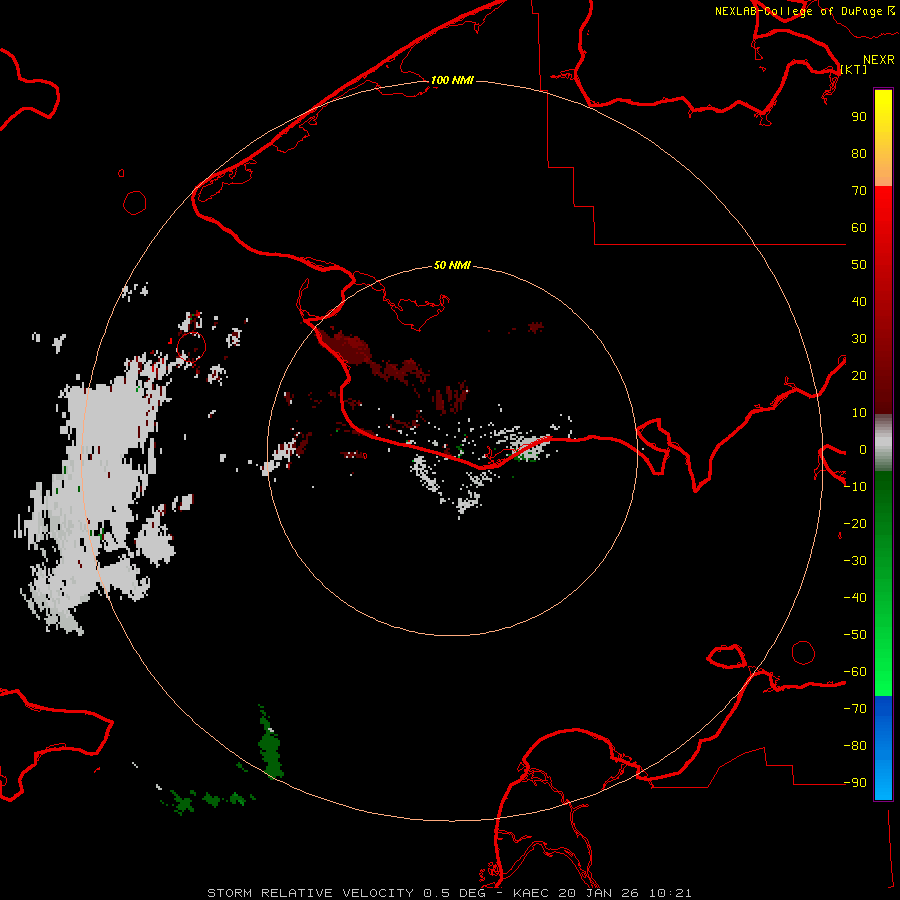Click the -10 knot scale label
The image size is (900, 900).
coord(855,487)
